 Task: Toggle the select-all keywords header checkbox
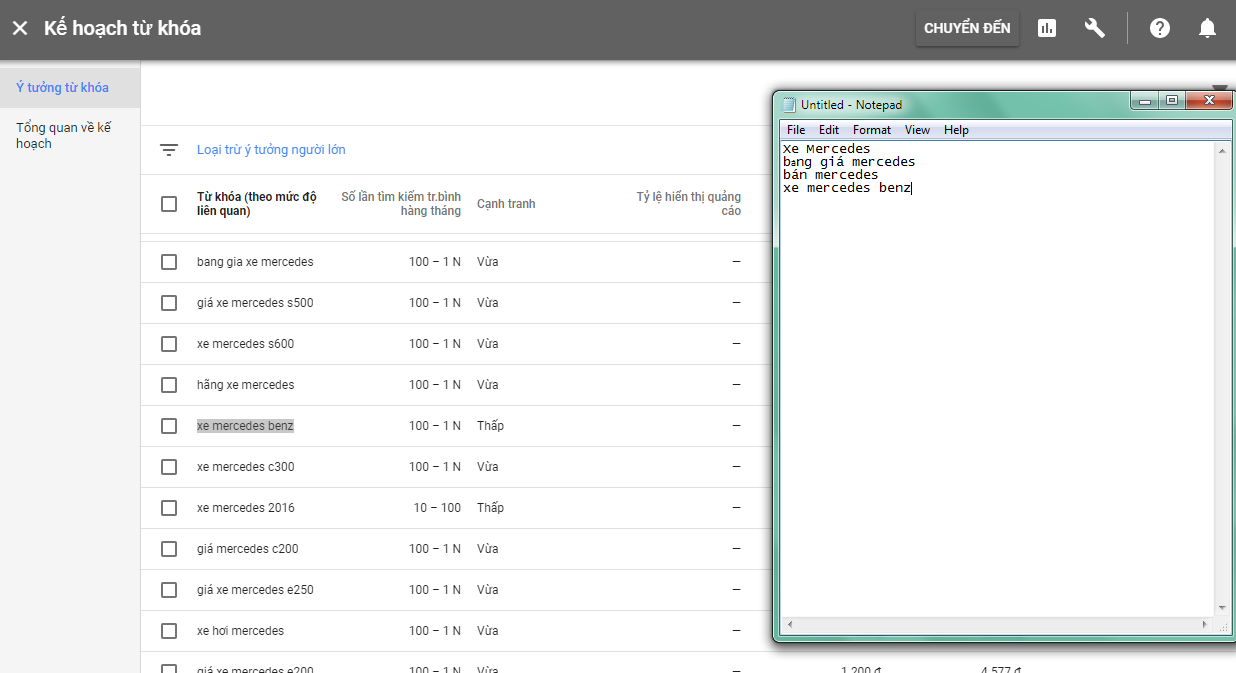coord(169,204)
